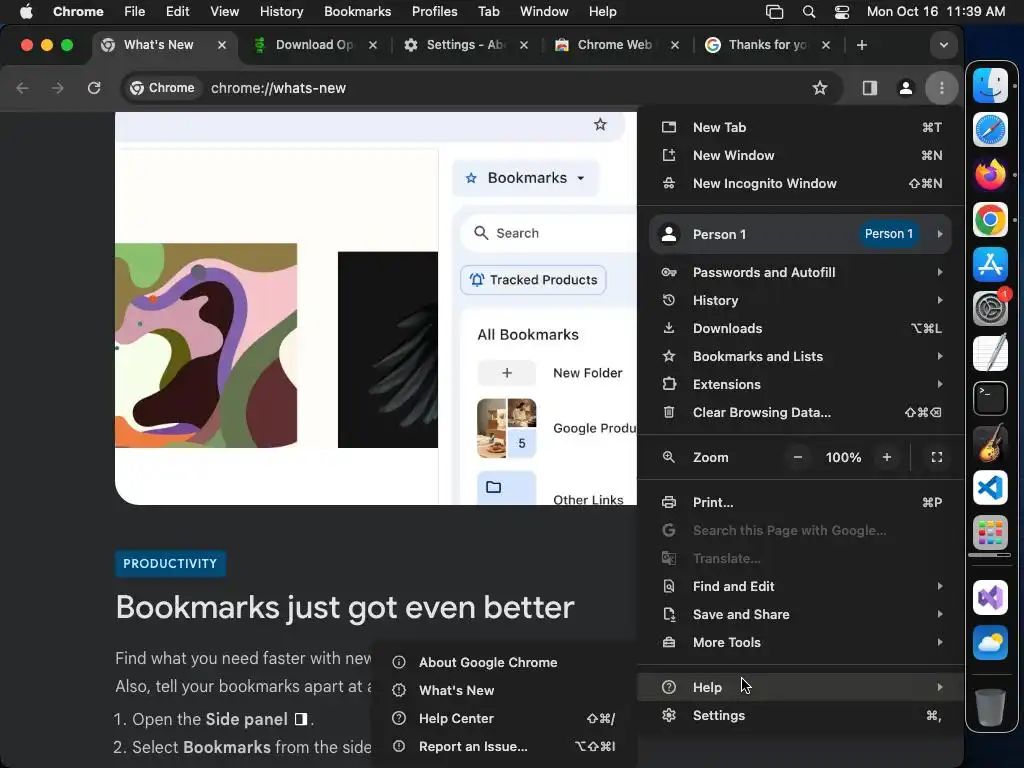
Task: Expand the More Tools submenu
Action: [801, 643]
